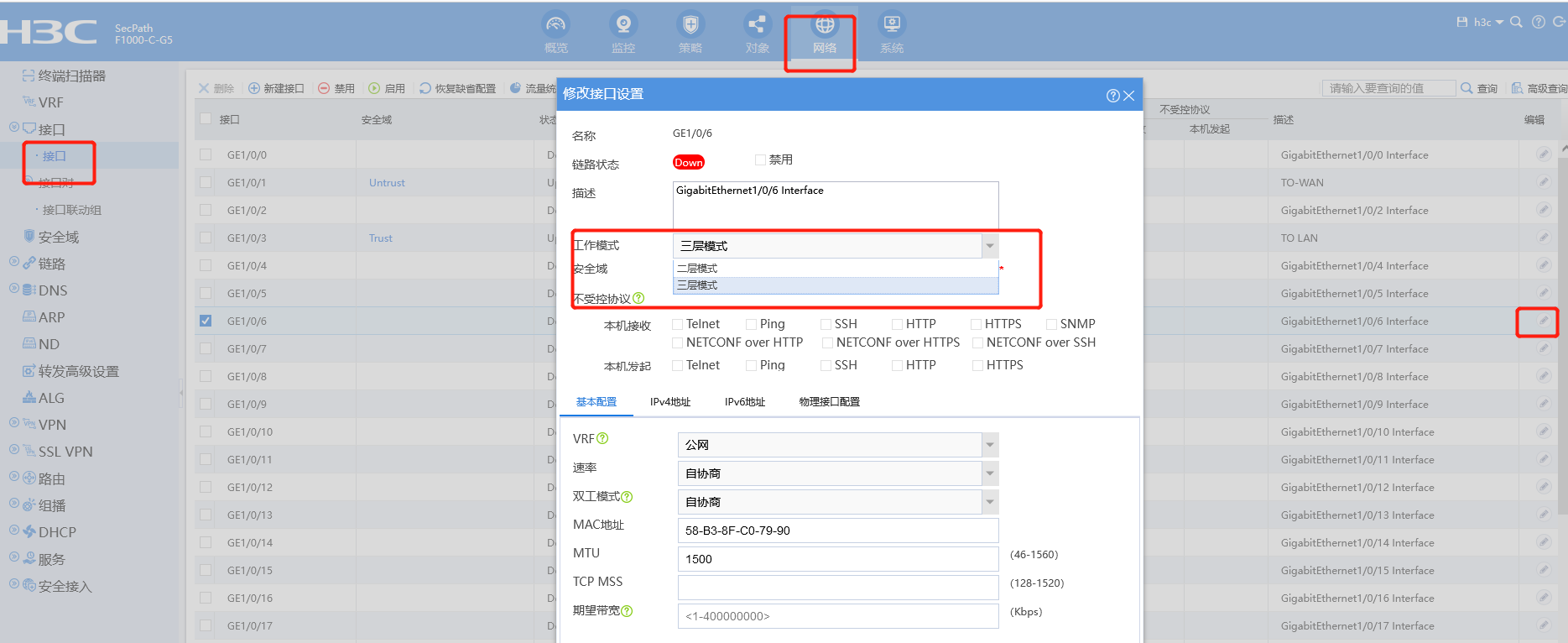Click edit pencil for TO LAN row
This screenshot has width=1568, height=643.
click(1543, 238)
